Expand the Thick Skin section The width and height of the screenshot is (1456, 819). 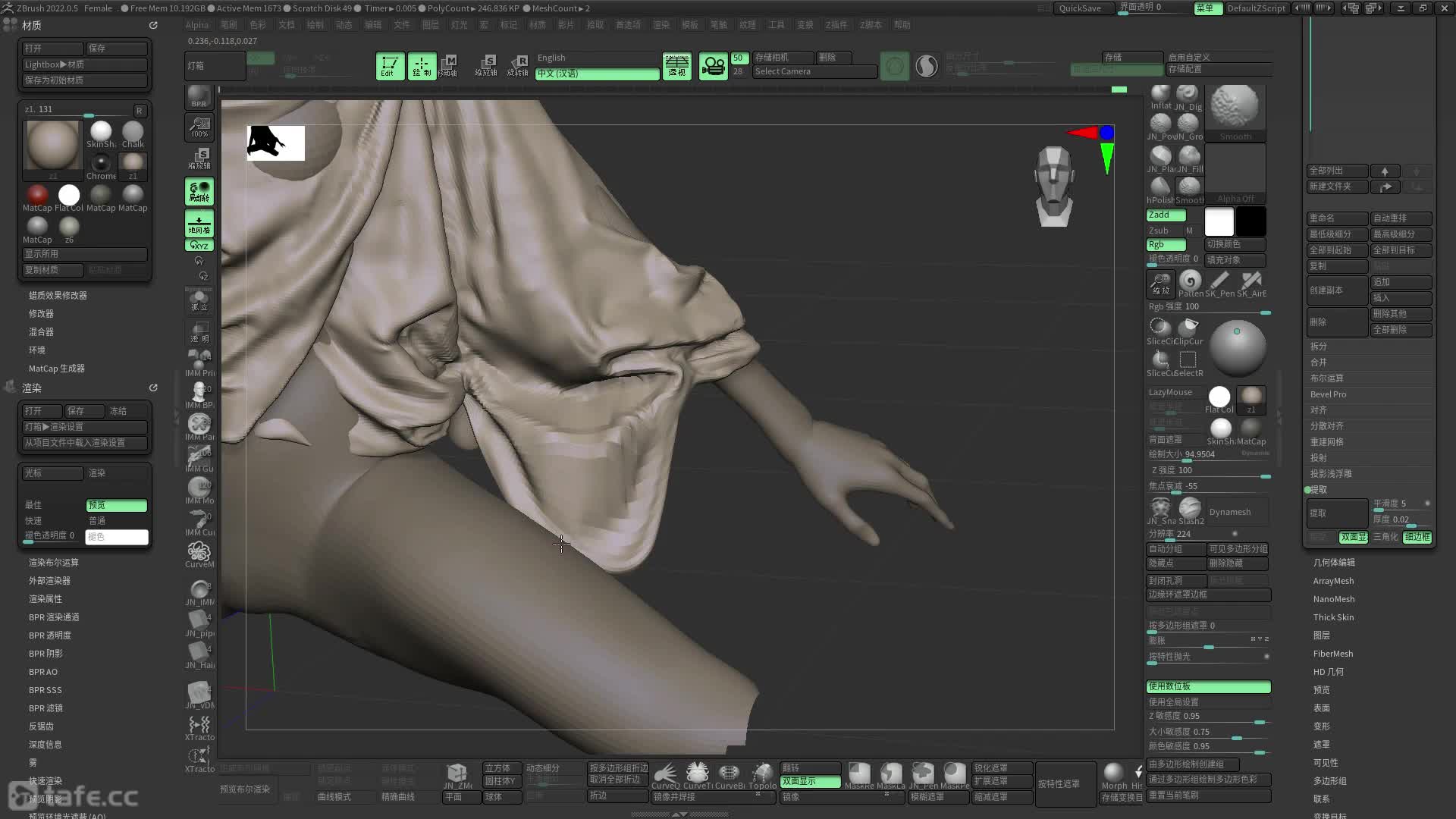tap(1333, 617)
